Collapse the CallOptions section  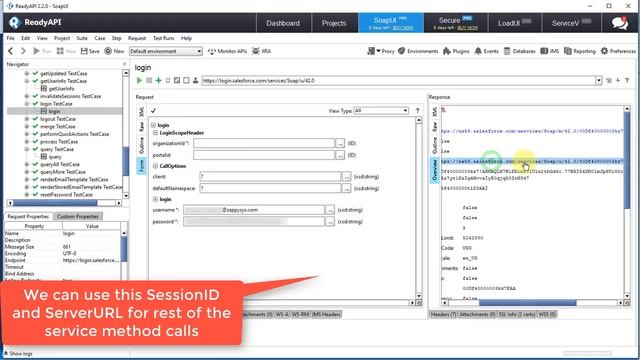pos(156,166)
